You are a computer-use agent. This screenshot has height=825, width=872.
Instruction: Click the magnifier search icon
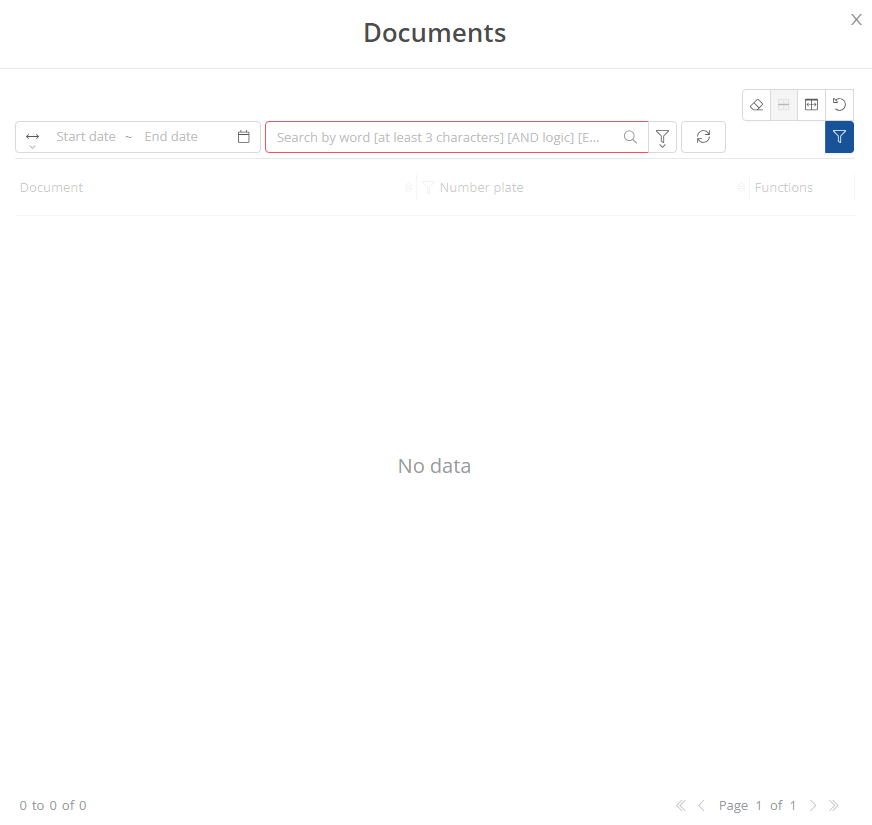[630, 137]
